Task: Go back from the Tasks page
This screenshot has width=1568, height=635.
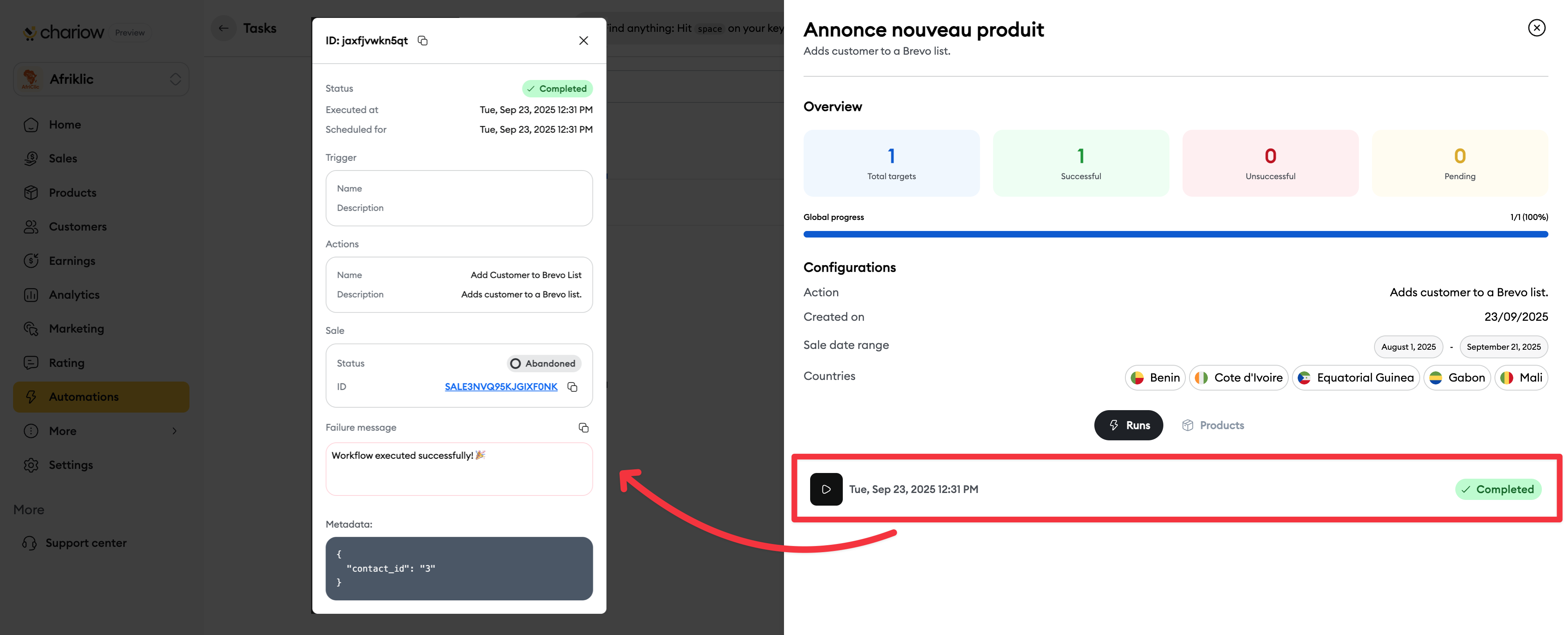Action: 223,28
